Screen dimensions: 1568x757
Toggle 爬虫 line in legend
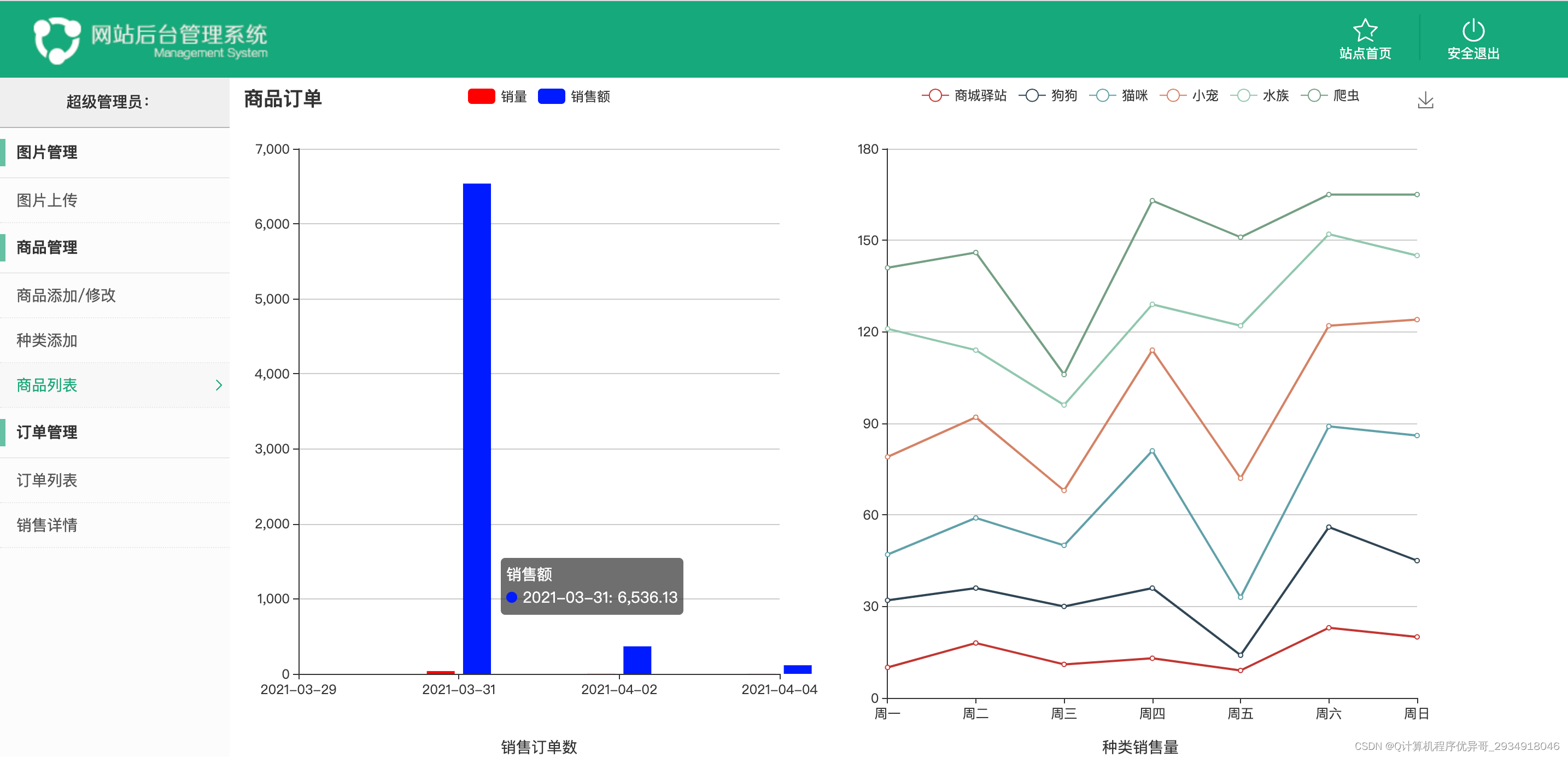point(1330,96)
